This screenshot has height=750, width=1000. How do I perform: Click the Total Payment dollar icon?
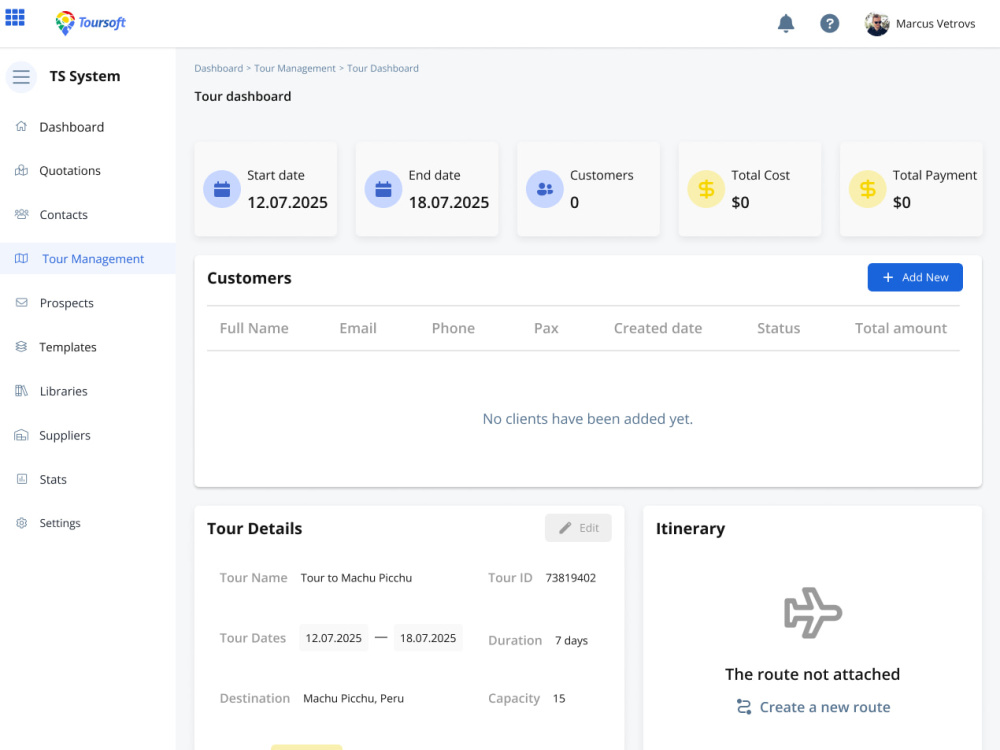pyautogui.click(x=867, y=189)
